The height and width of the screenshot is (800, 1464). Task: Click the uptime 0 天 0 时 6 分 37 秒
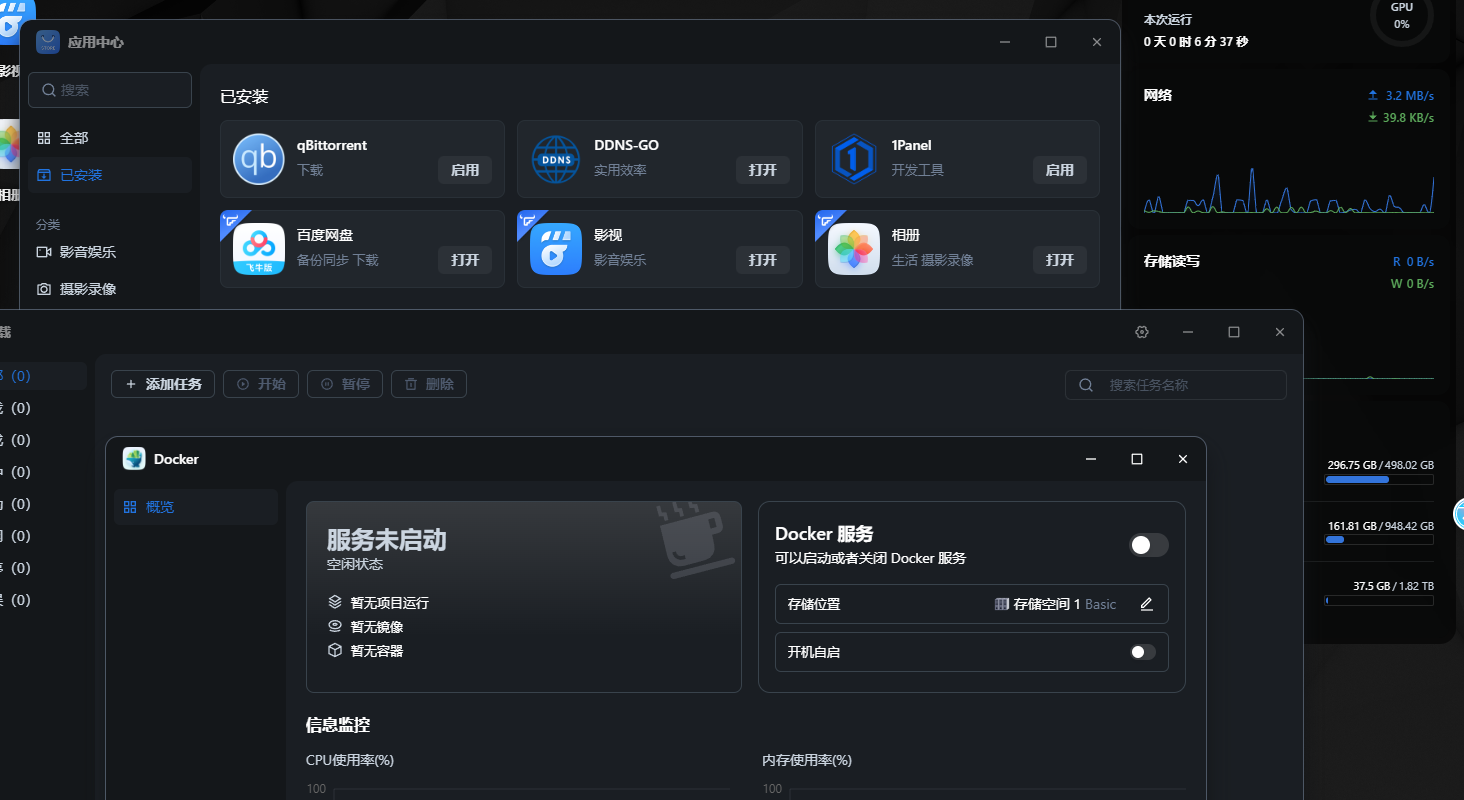tap(1196, 42)
